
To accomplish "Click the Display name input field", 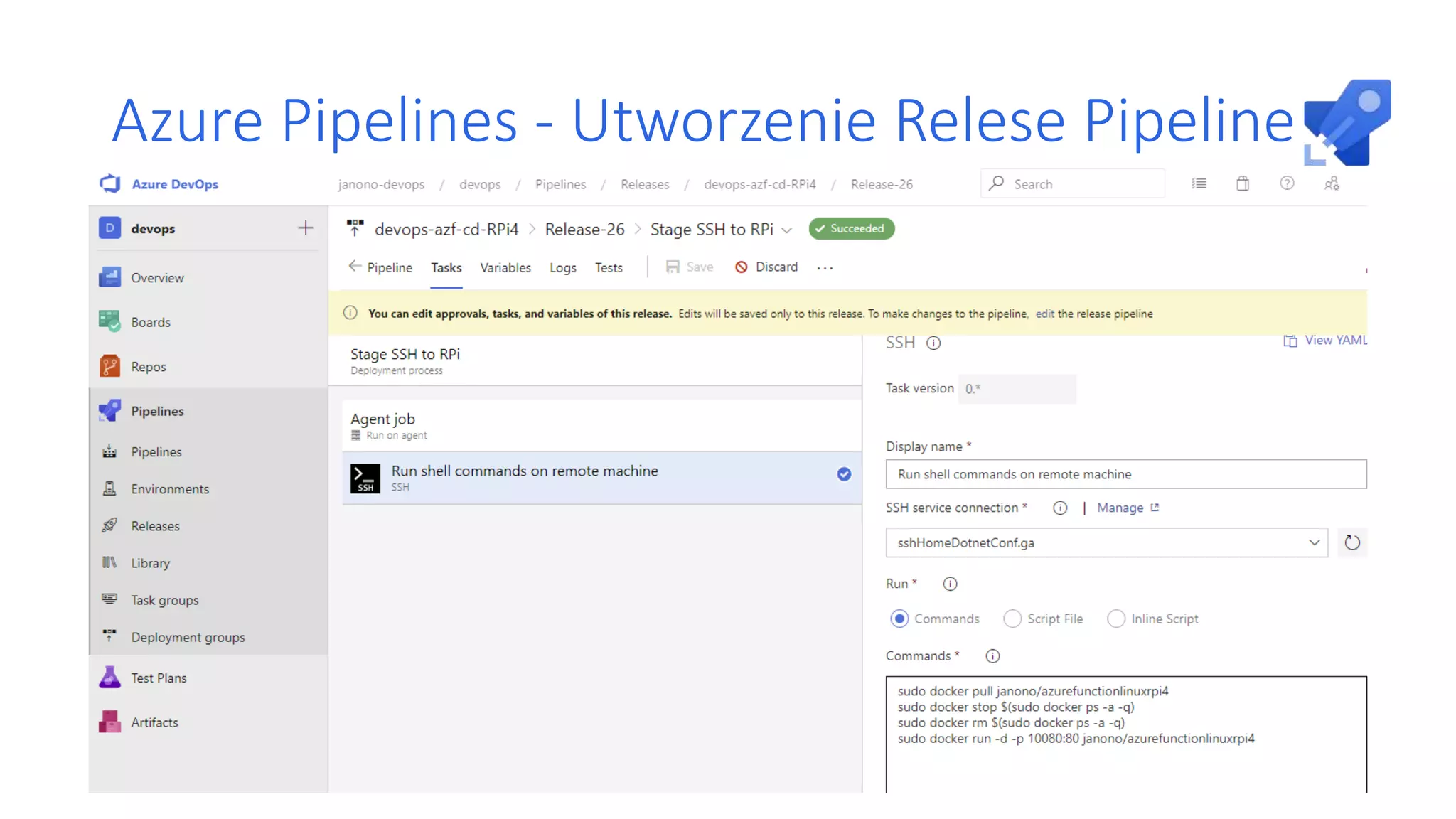I will pos(1126,474).
